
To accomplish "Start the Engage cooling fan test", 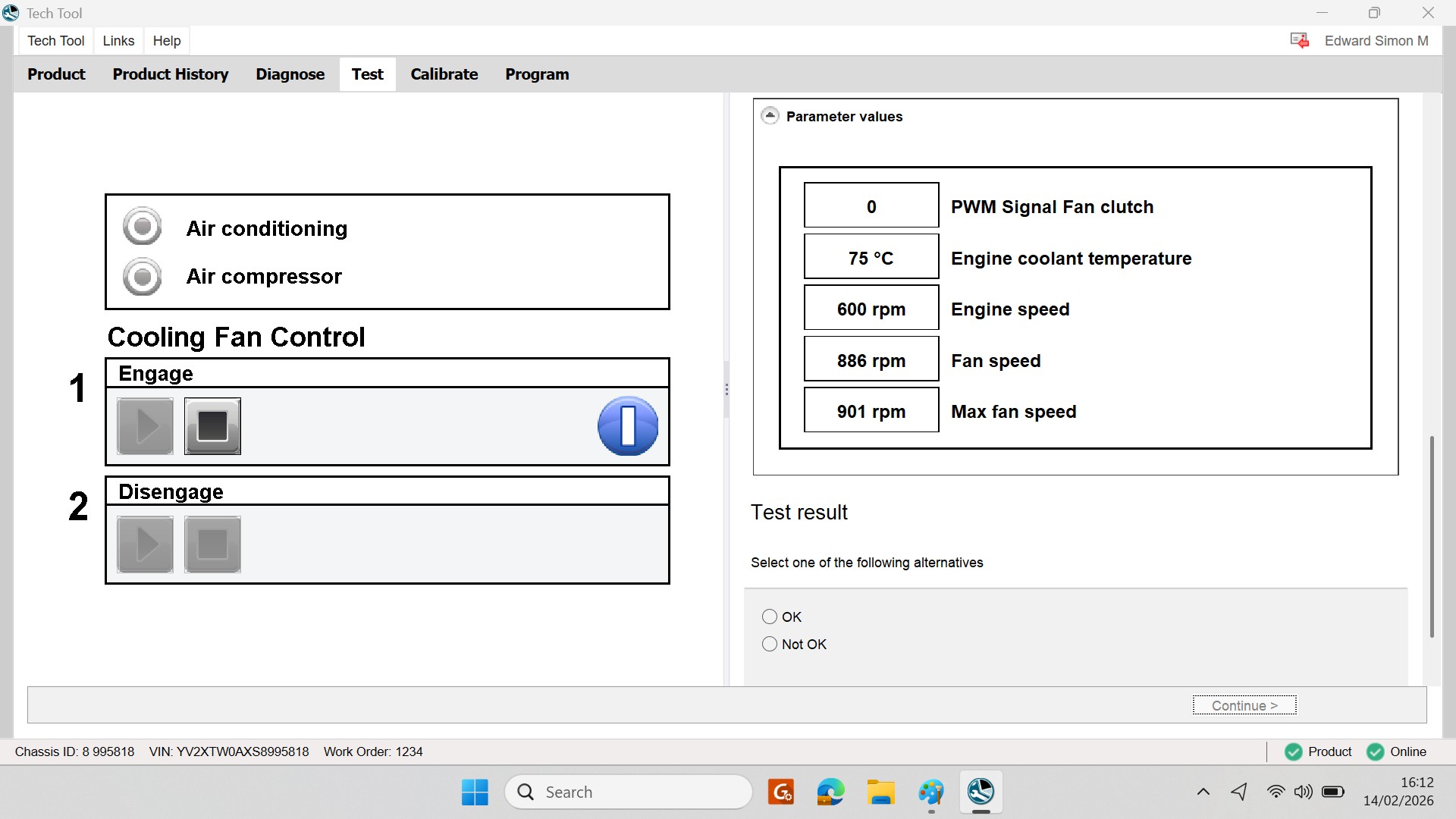I will 145,426.
